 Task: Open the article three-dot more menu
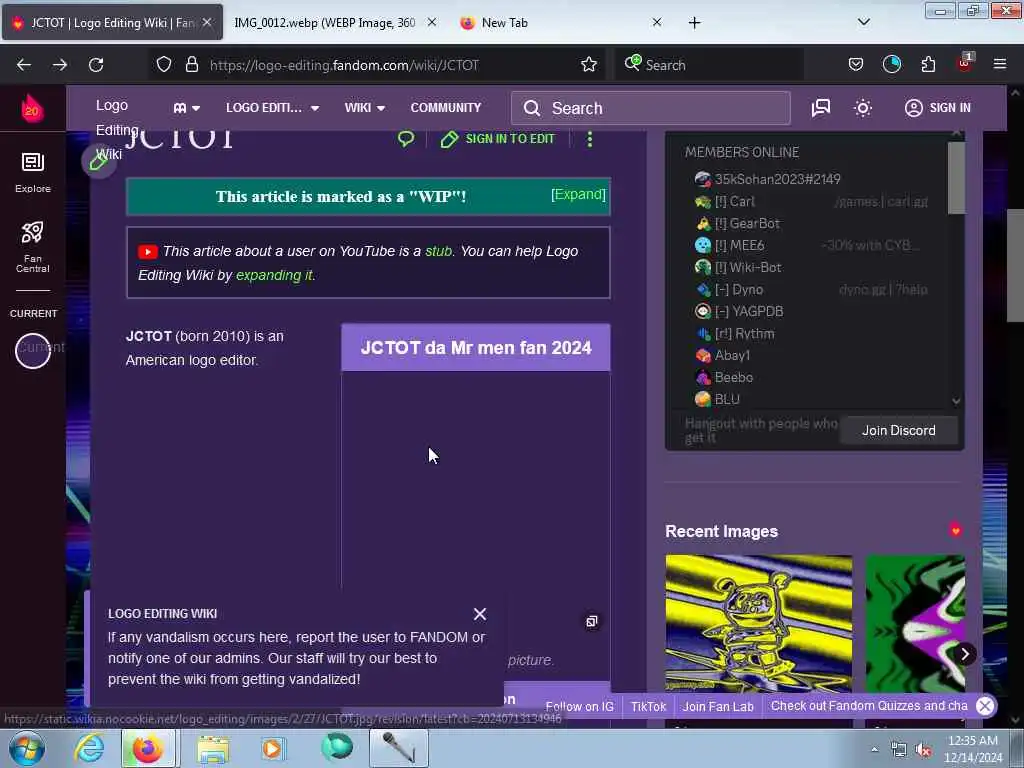point(589,139)
